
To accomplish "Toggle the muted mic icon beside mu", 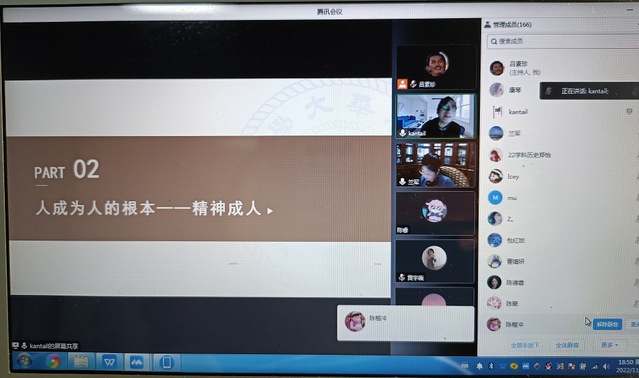I will click(637, 198).
